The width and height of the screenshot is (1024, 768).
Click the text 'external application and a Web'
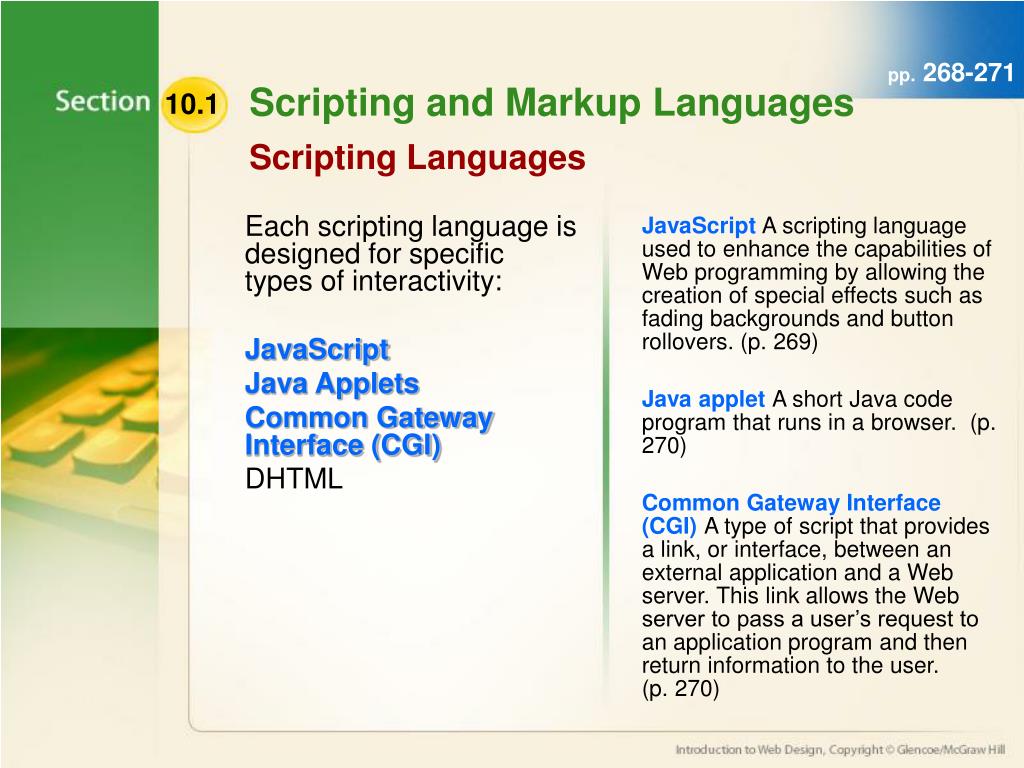click(x=797, y=573)
